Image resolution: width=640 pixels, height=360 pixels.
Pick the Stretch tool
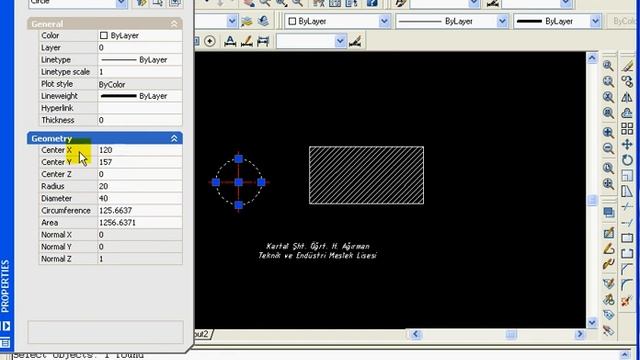click(627, 191)
